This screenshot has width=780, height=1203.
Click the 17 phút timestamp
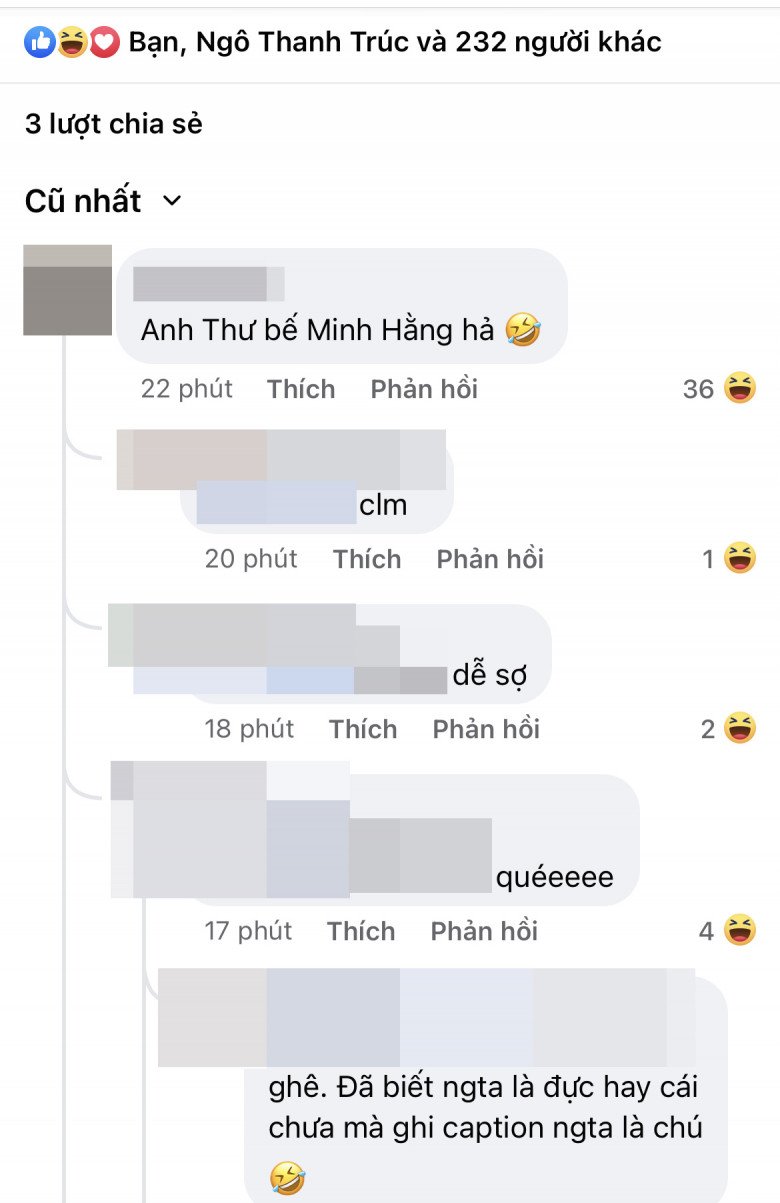(249, 932)
